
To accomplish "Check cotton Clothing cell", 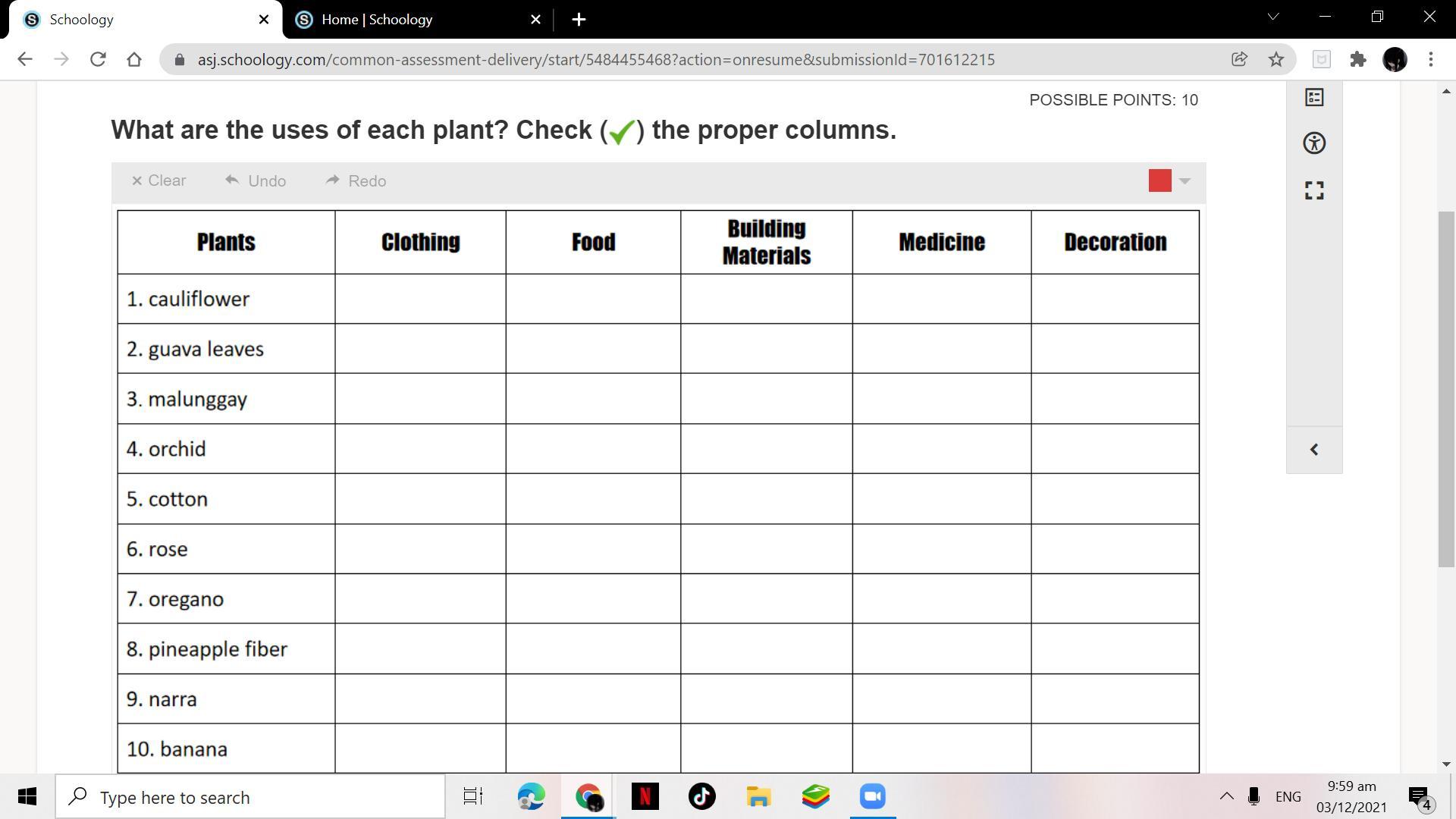I will point(420,499).
